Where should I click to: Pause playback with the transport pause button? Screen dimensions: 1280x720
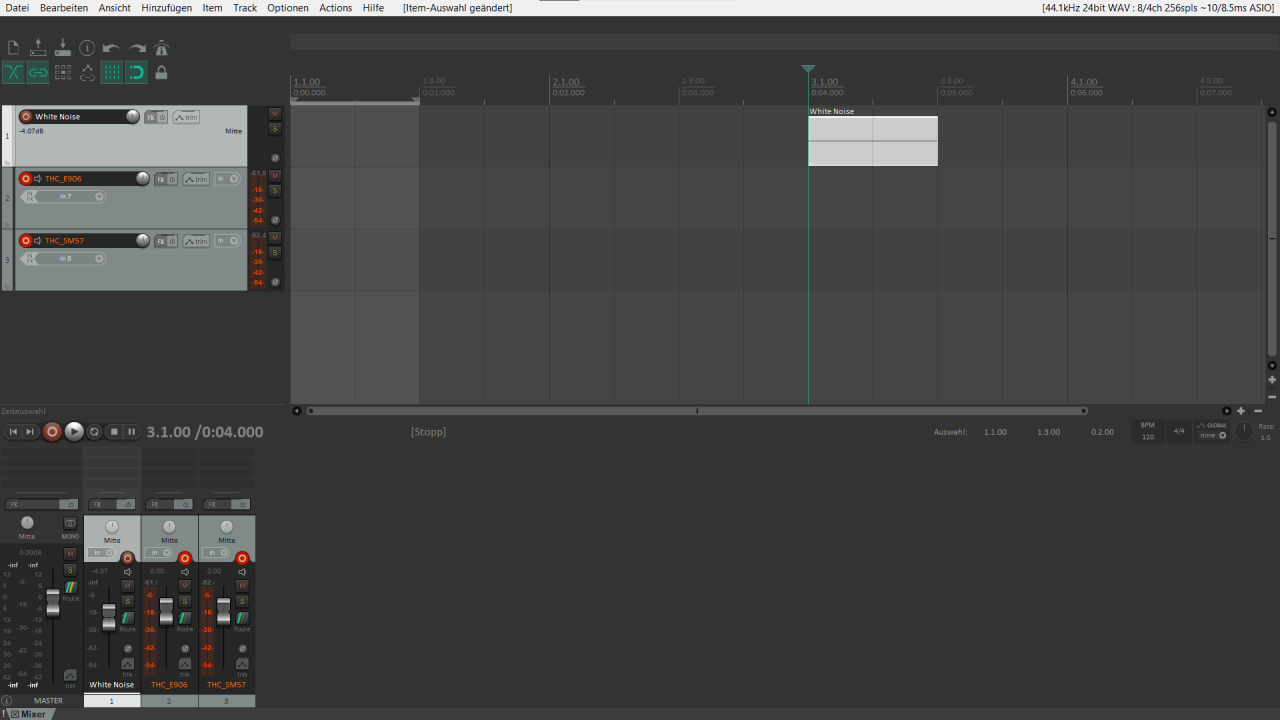pyautogui.click(x=131, y=432)
